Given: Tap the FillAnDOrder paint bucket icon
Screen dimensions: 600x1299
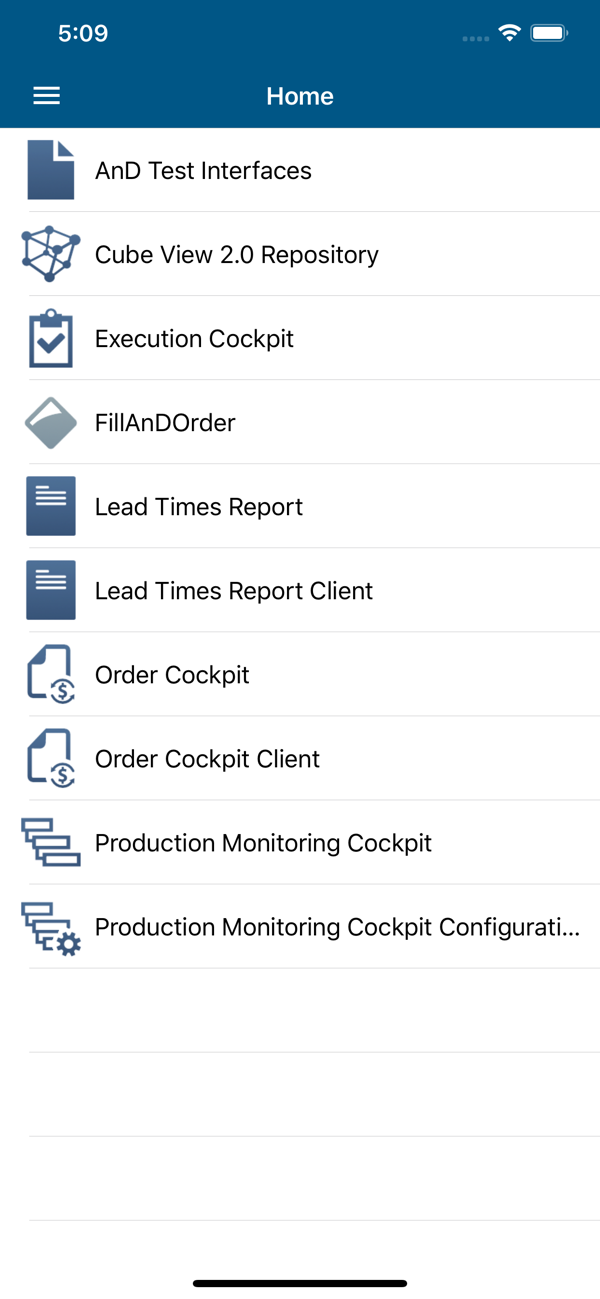Looking at the screenshot, I should coord(51,423).
